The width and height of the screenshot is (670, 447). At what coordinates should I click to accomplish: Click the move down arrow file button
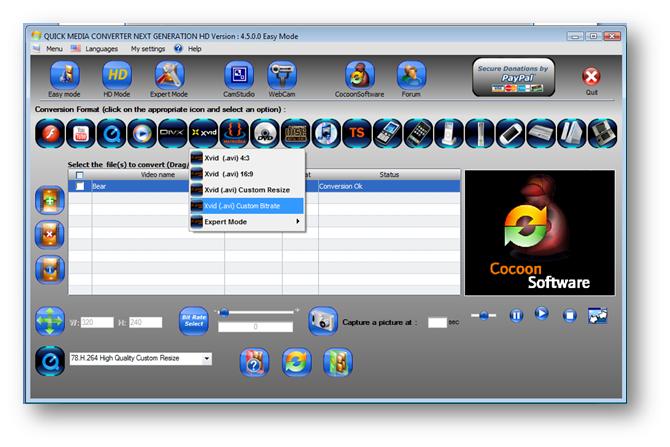click(x=50, y=269)
